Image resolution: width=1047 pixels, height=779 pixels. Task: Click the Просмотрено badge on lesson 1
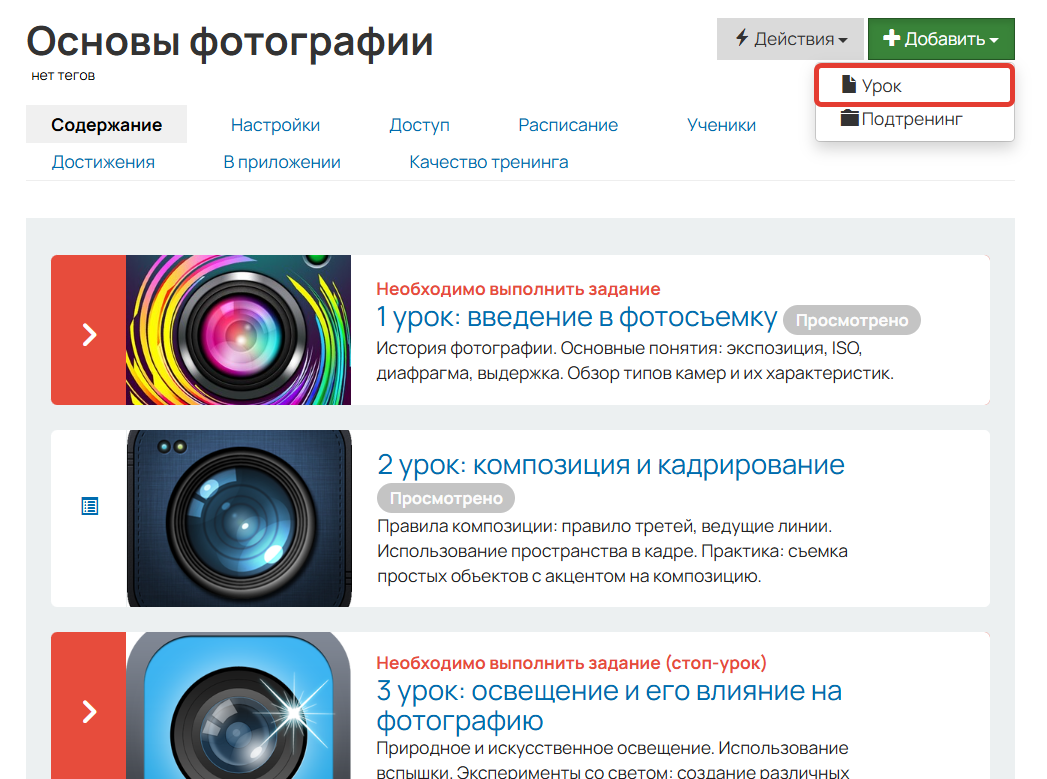click(x=852, y=320)
